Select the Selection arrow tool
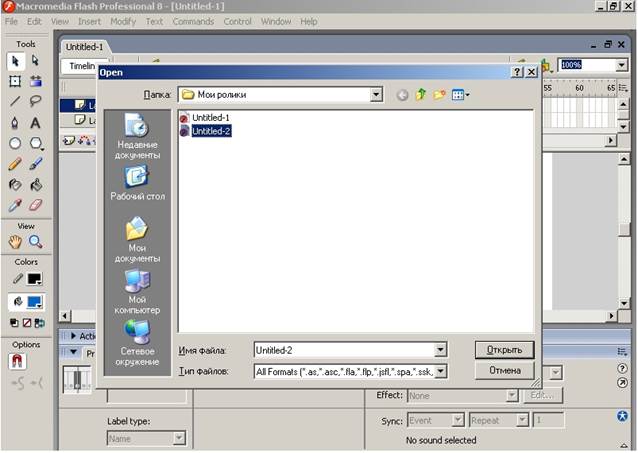The height and width of the screenshot is (453, 638). pyautogui.click(x=15, y=61)
